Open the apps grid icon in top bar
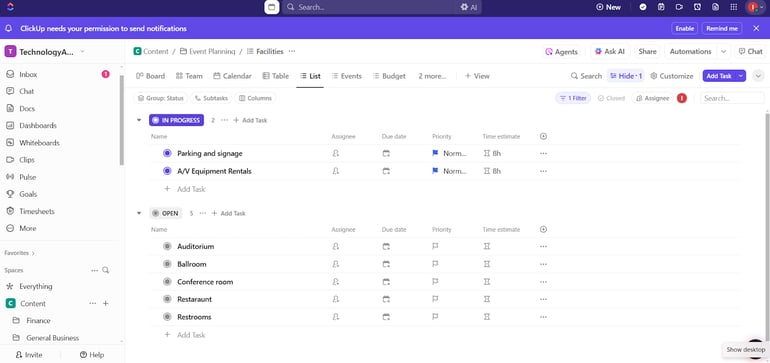Screen dimensions: 770x363 click(734, 7)
